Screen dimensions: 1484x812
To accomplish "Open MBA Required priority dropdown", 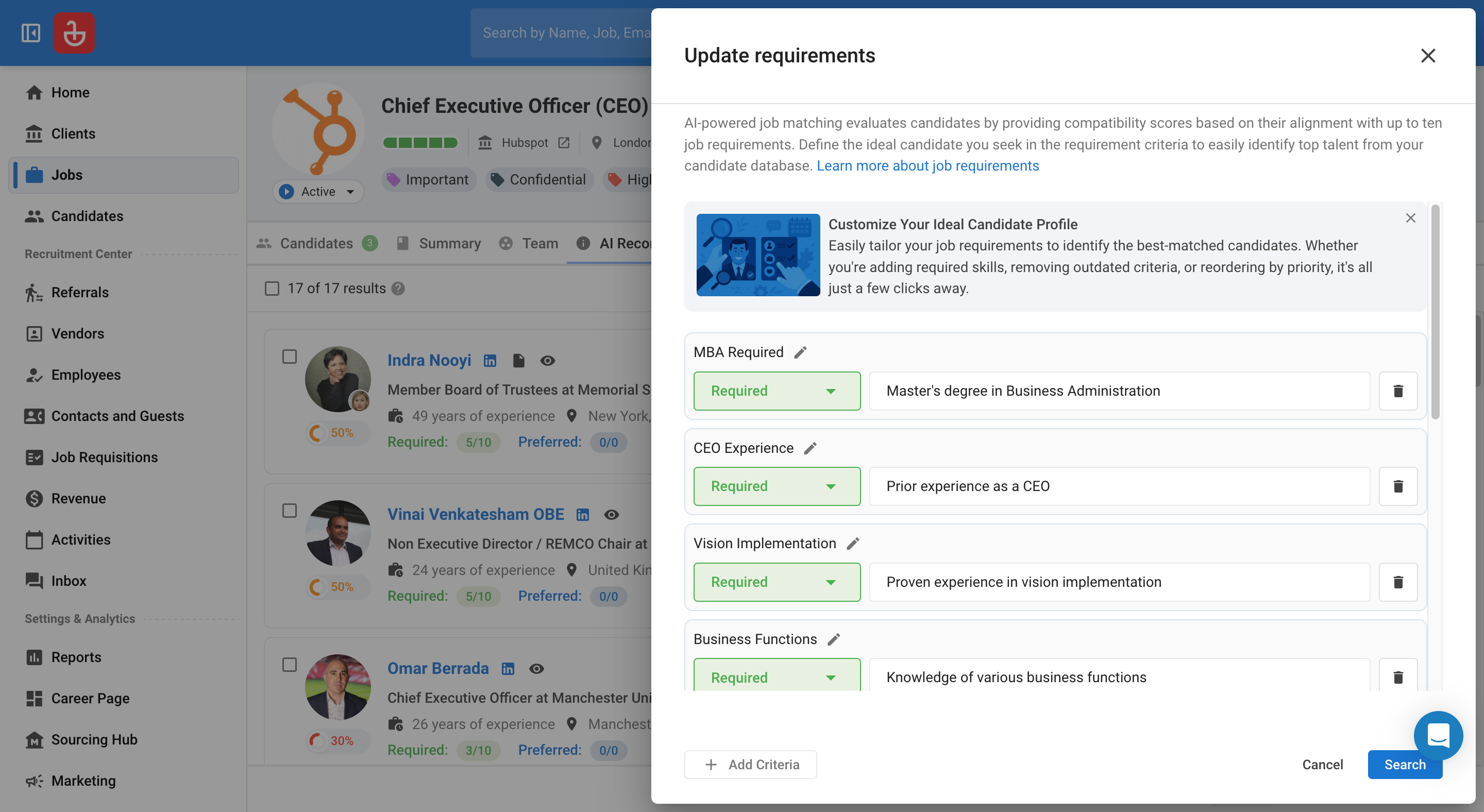I will click(777, 391).
